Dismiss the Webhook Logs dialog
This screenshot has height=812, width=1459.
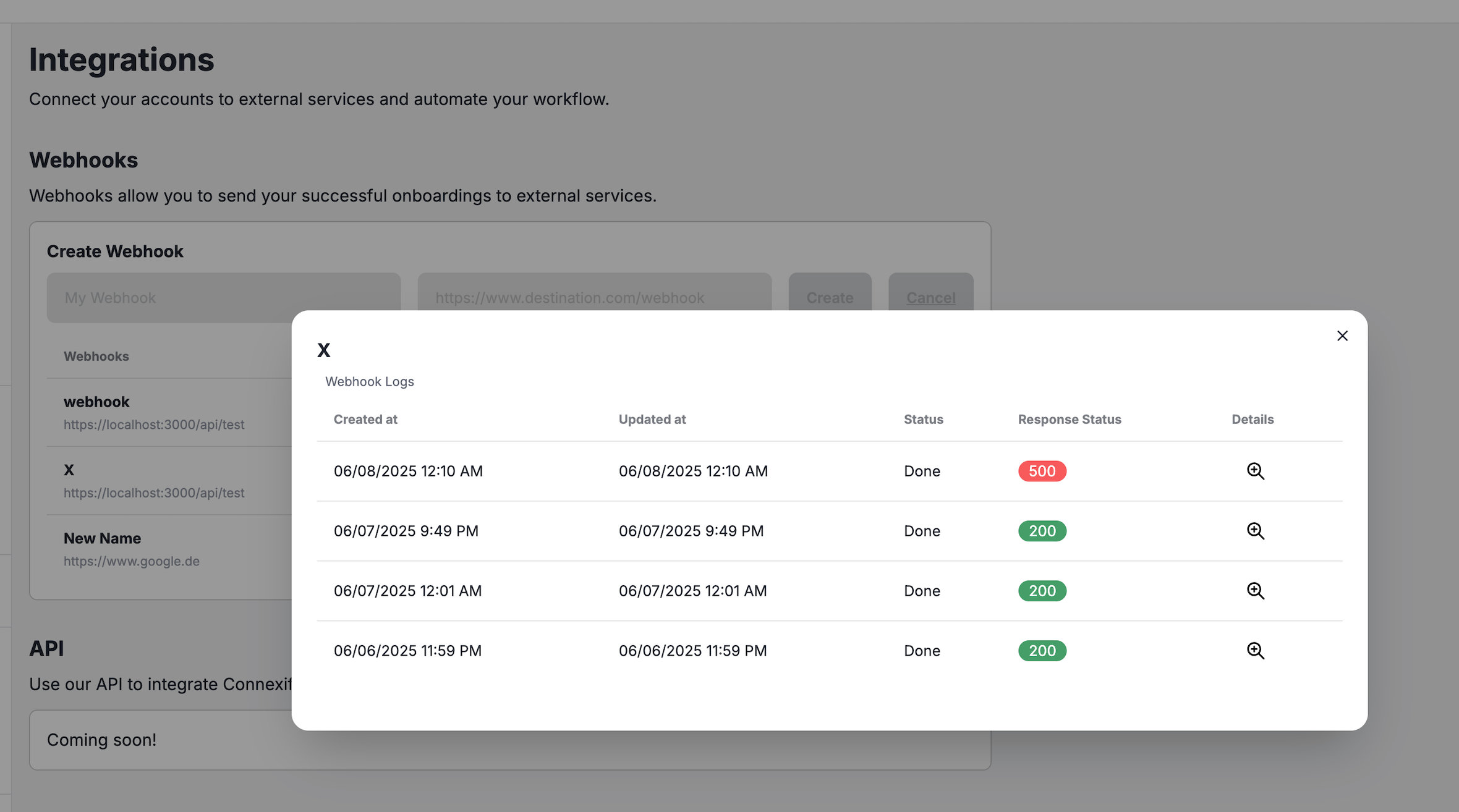click(x=1342, y=336)
